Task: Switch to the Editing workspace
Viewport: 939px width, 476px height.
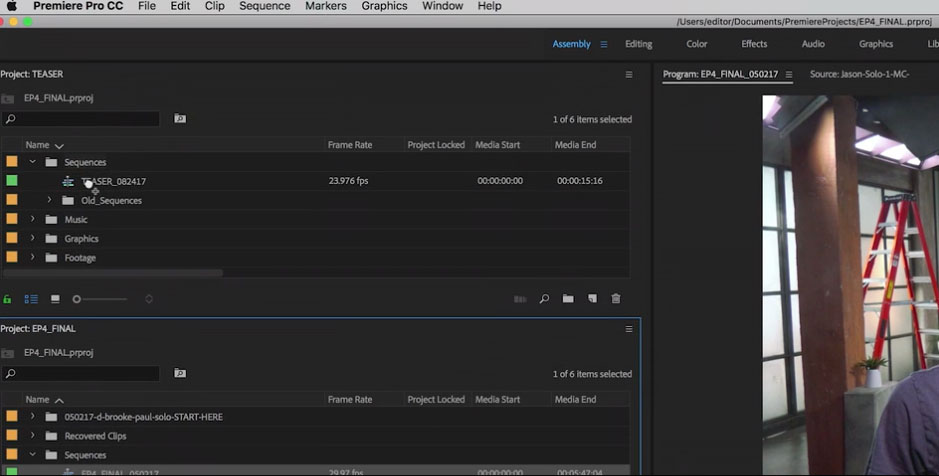Action: coord(638,44)
